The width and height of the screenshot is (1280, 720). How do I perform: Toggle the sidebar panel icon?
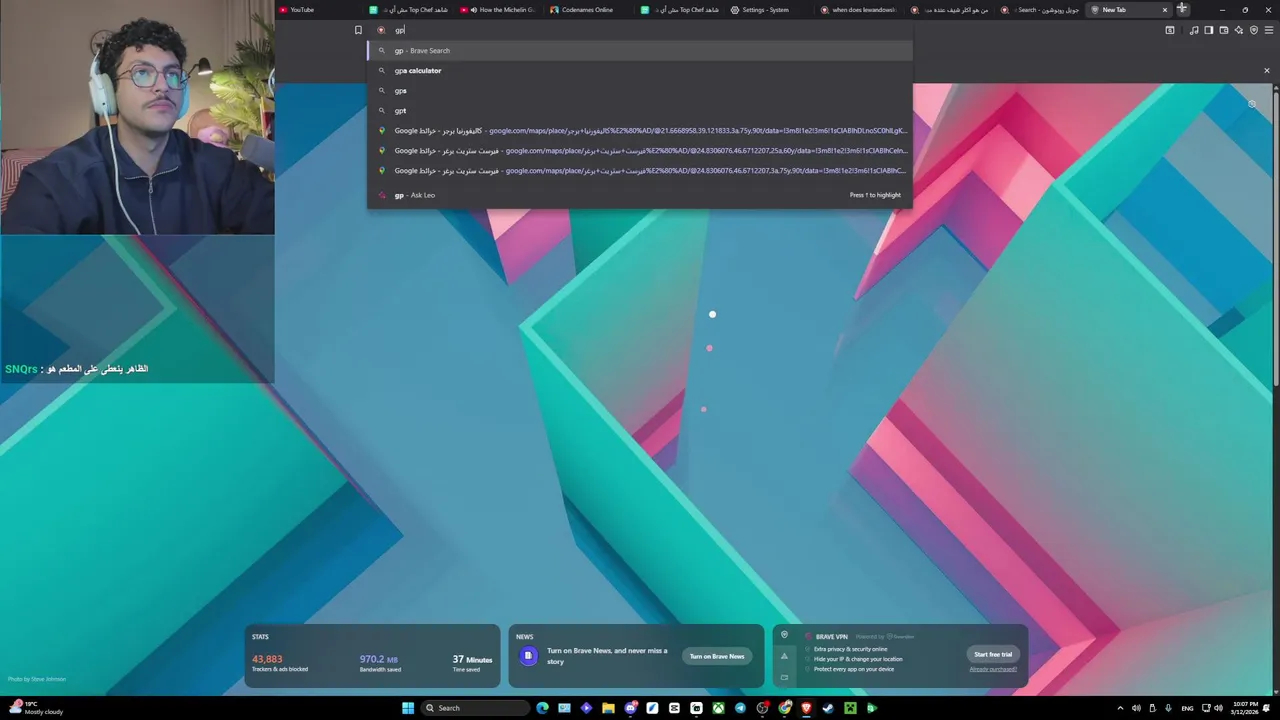pos(1209,30)
